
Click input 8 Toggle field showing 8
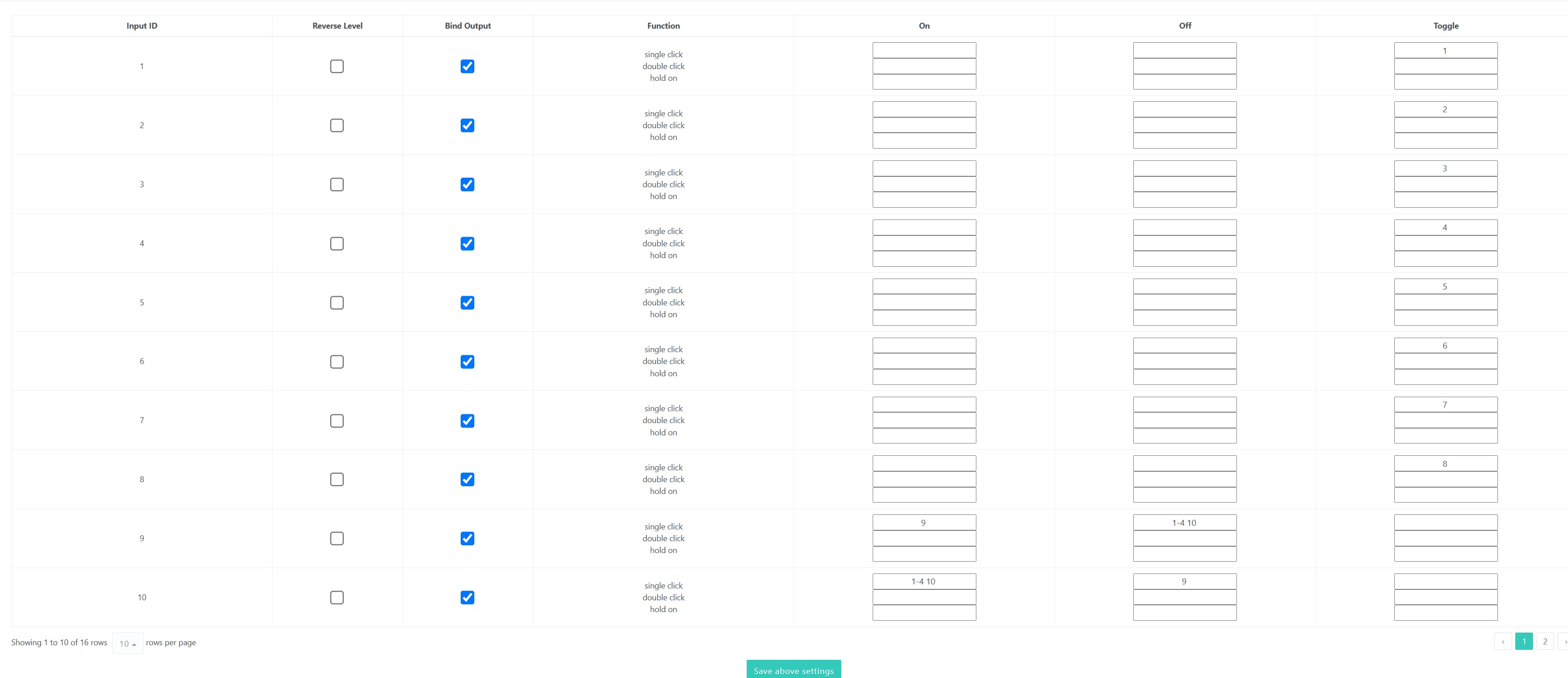(1445, 464)
